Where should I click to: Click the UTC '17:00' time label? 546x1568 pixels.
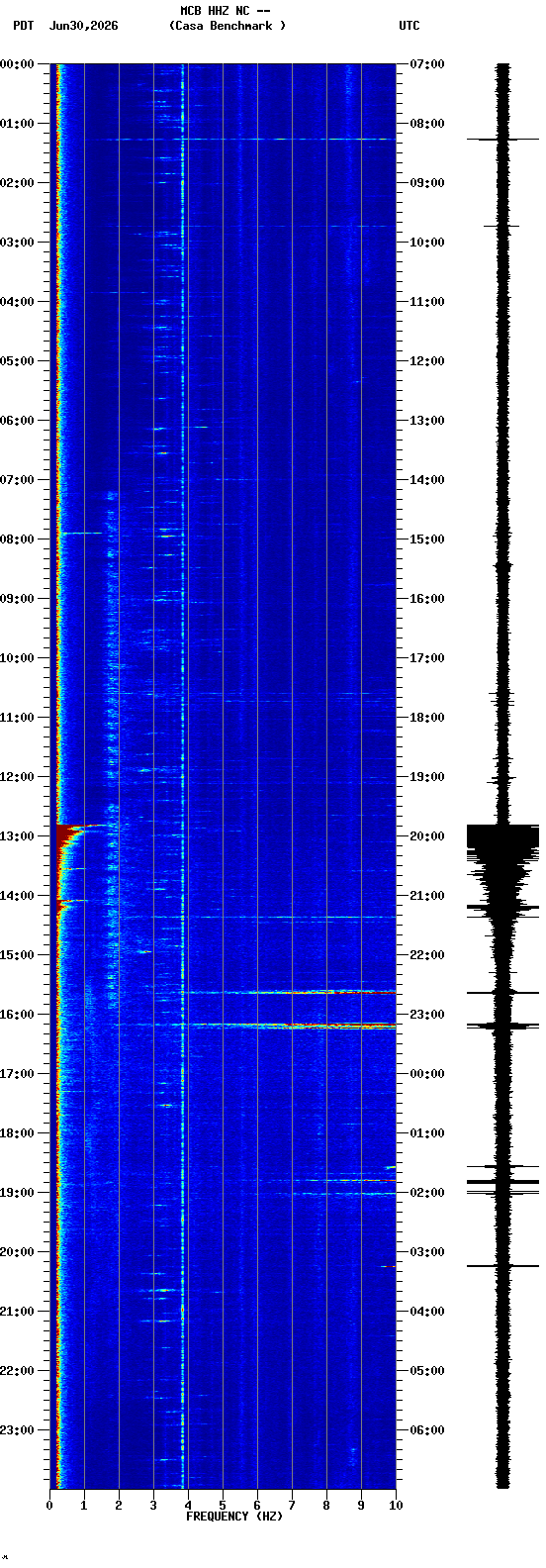pos(426,658)
